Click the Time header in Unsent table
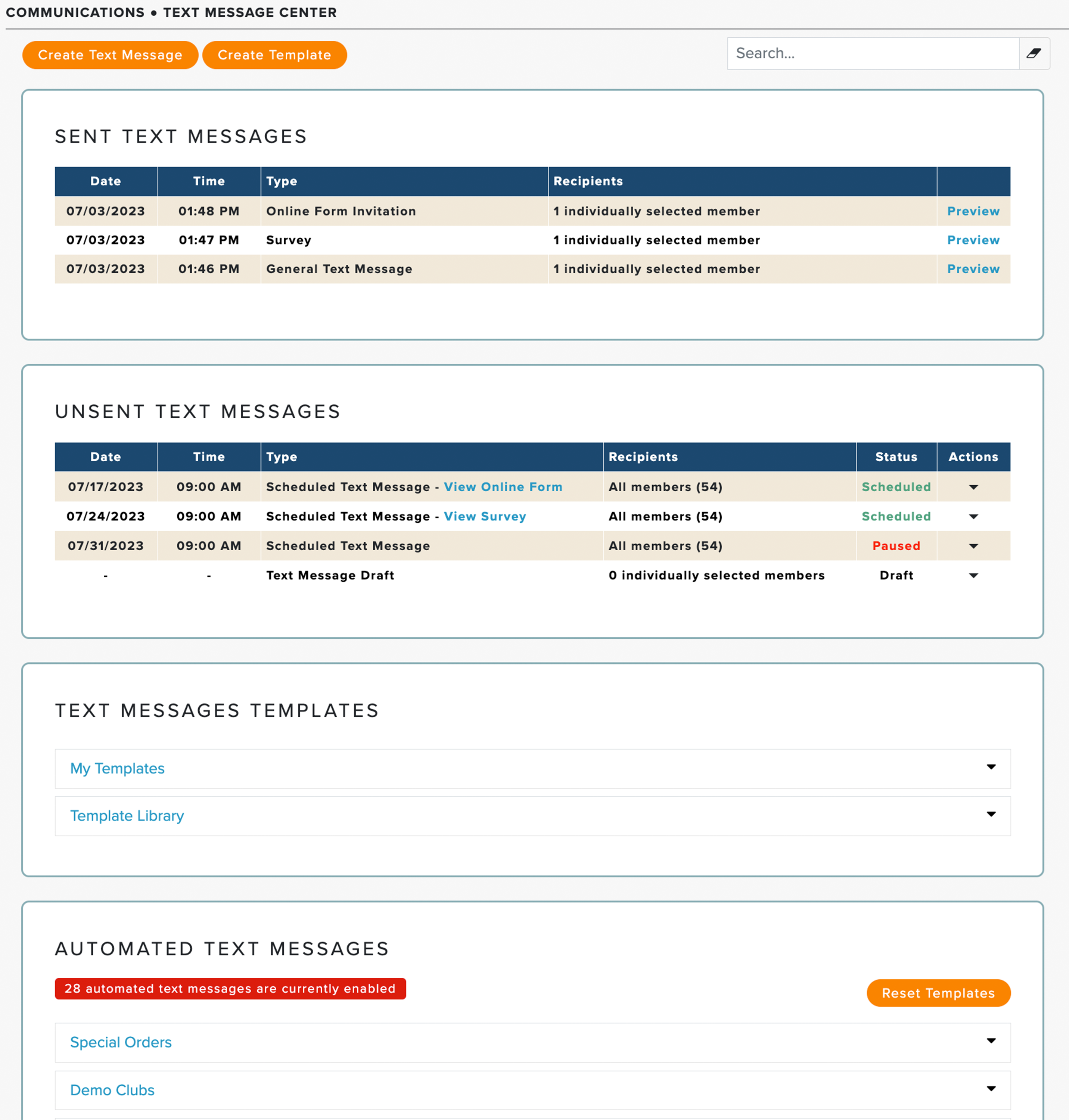The width and height of the screenshot is (1069, 1120). 209,457
